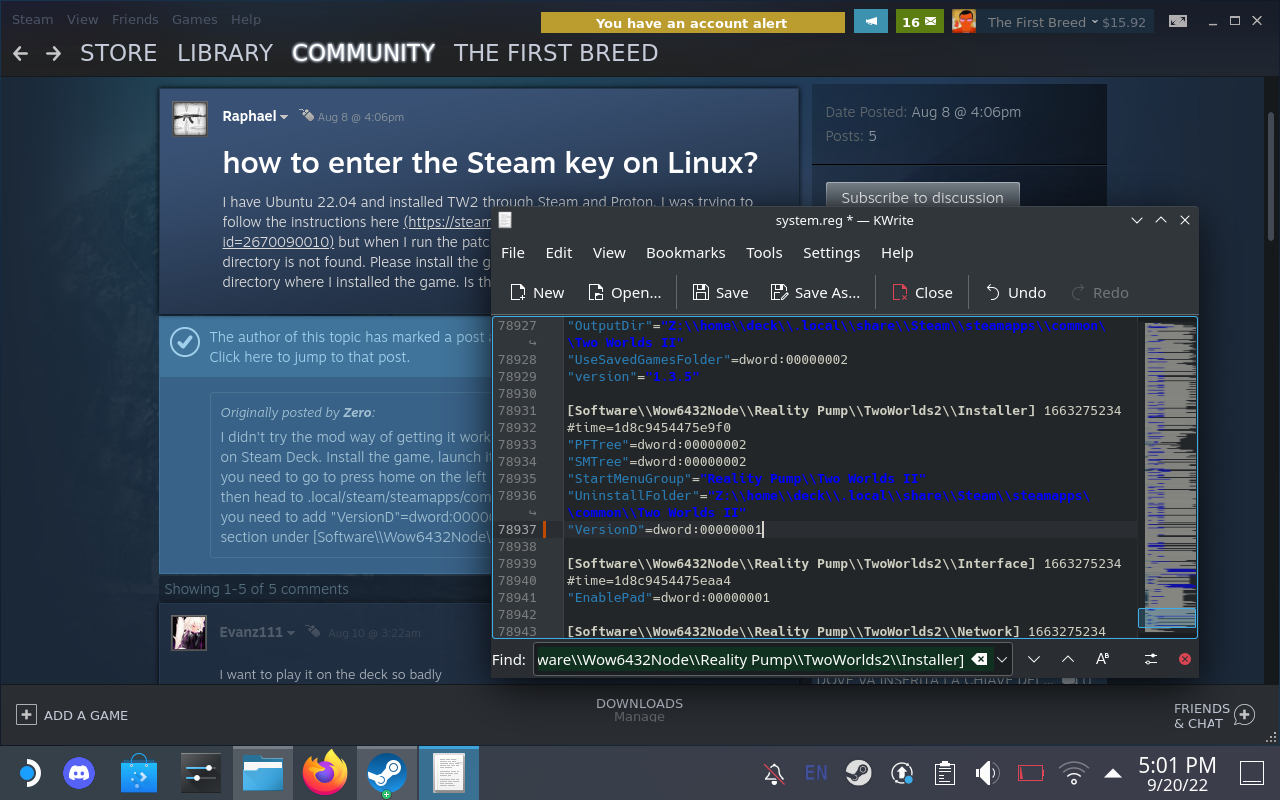Find the previous match with the up arrow

(x=1068, y=659)
